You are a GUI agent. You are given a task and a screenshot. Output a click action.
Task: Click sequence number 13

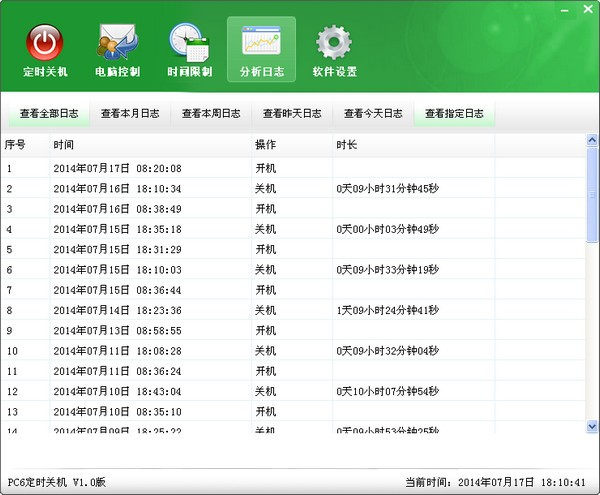coord(12,412)
